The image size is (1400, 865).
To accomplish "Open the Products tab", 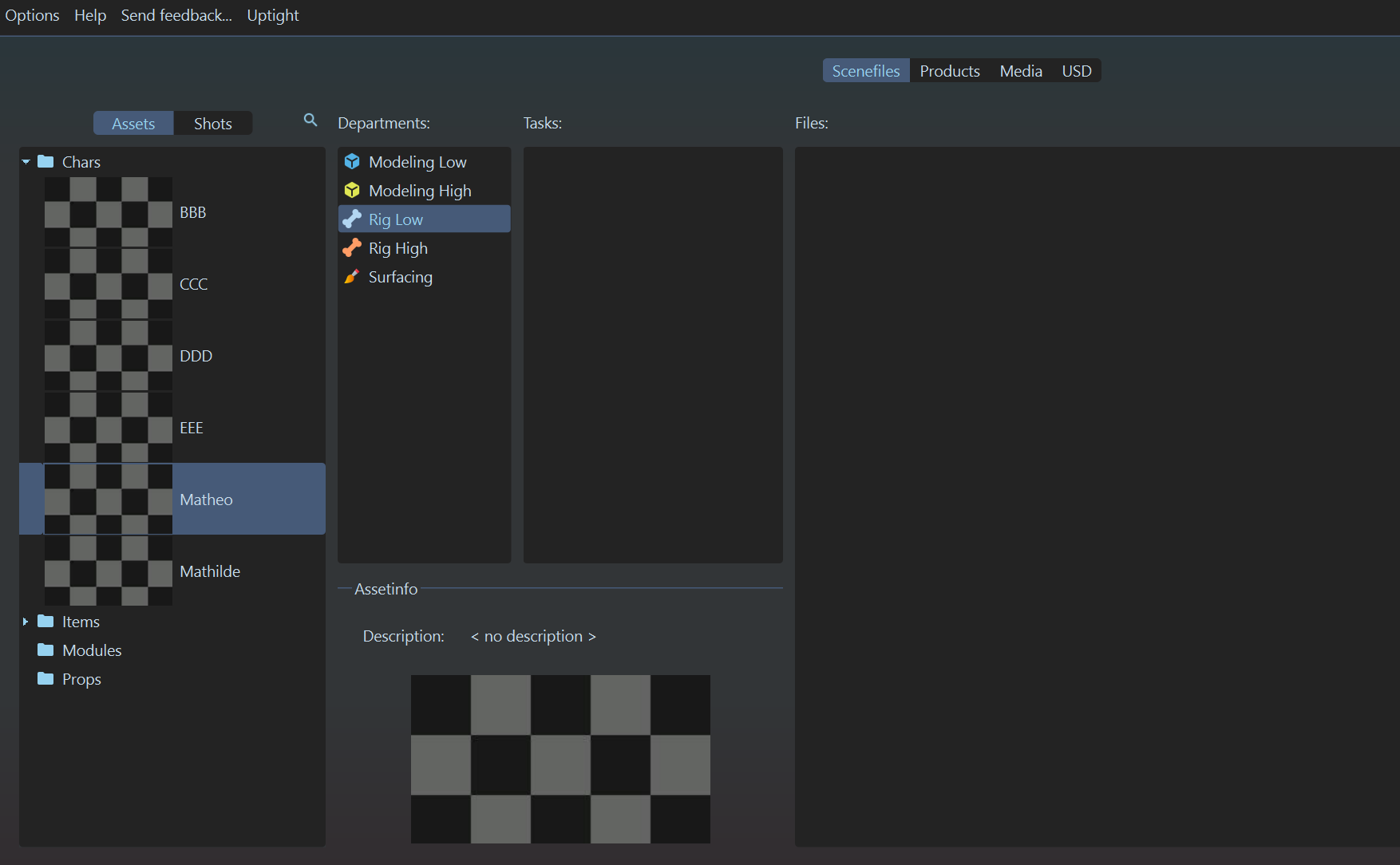I will (x=949, y=71).
